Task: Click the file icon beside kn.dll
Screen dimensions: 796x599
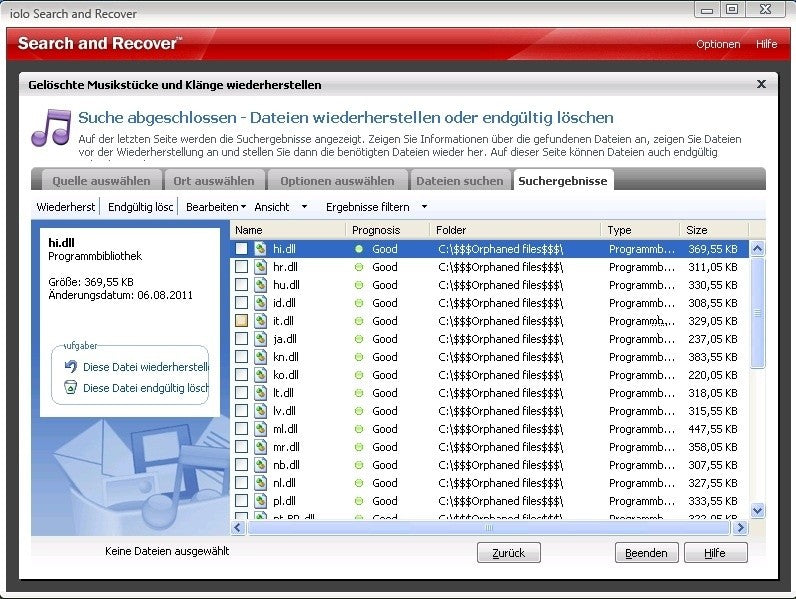Action: pyautogui.click(x=260, y=357)
